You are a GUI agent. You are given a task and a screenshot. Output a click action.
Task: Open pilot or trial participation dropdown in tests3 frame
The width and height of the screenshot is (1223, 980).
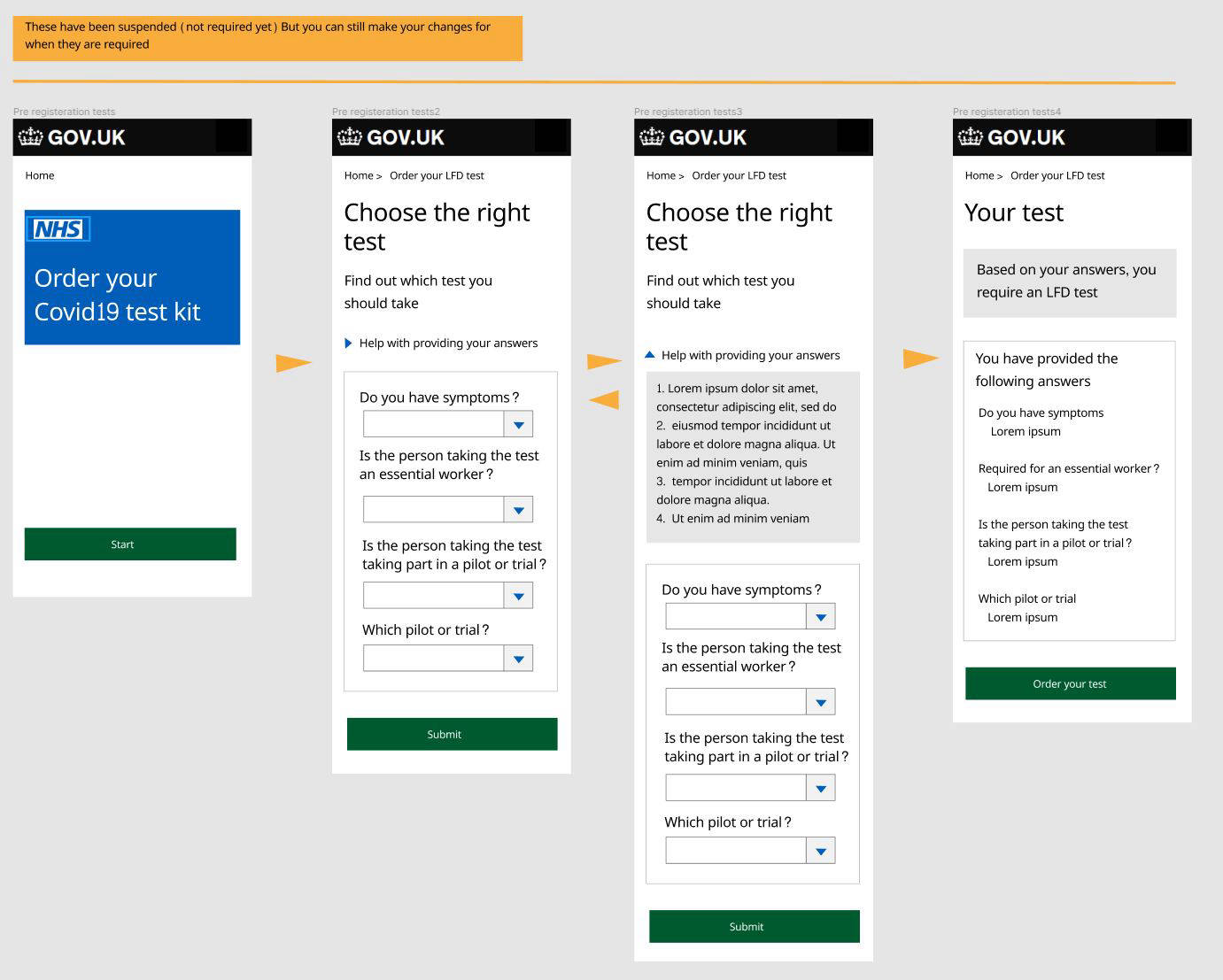coord(820,788)
